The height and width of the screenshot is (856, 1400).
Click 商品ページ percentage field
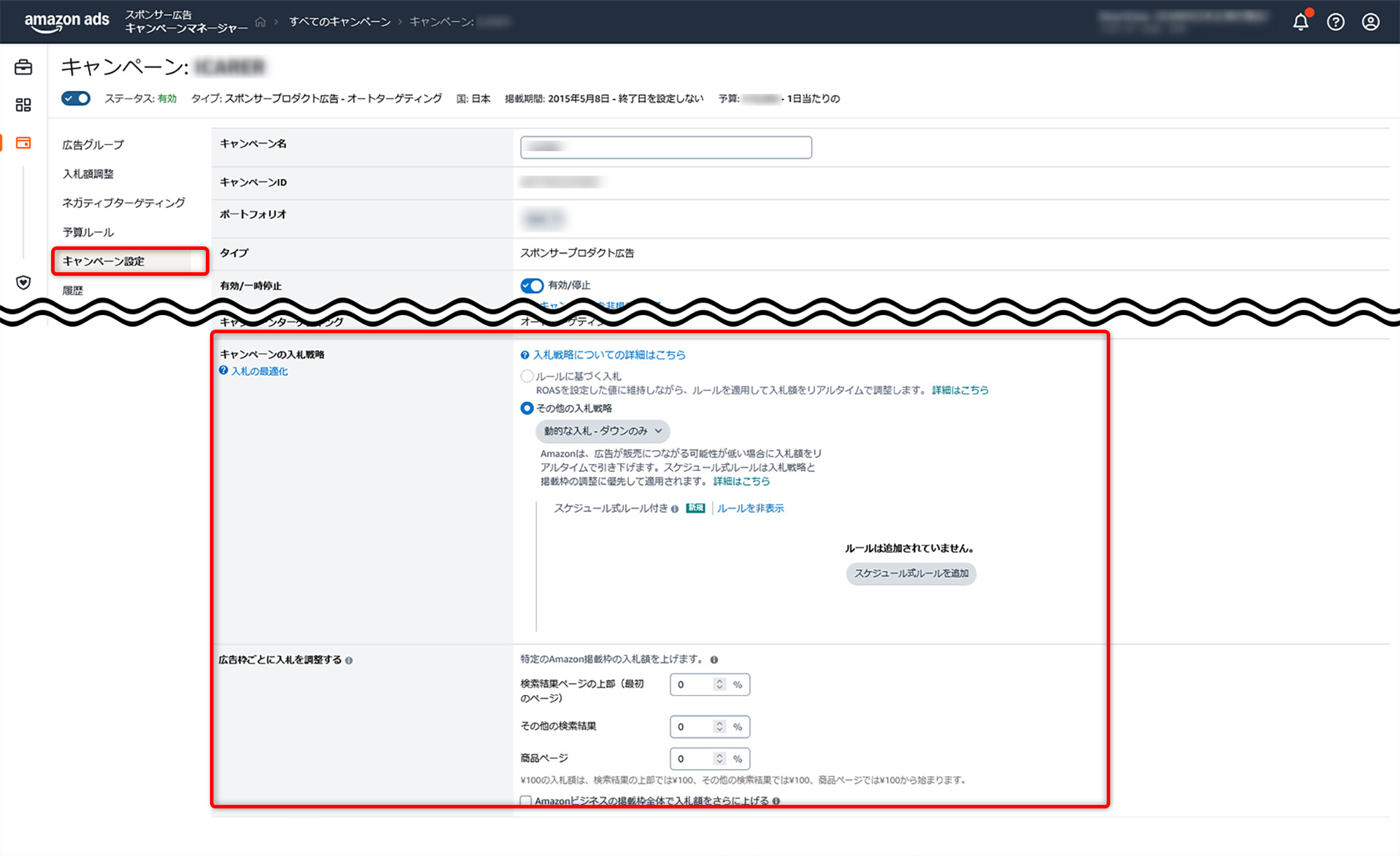click(710, 759)
